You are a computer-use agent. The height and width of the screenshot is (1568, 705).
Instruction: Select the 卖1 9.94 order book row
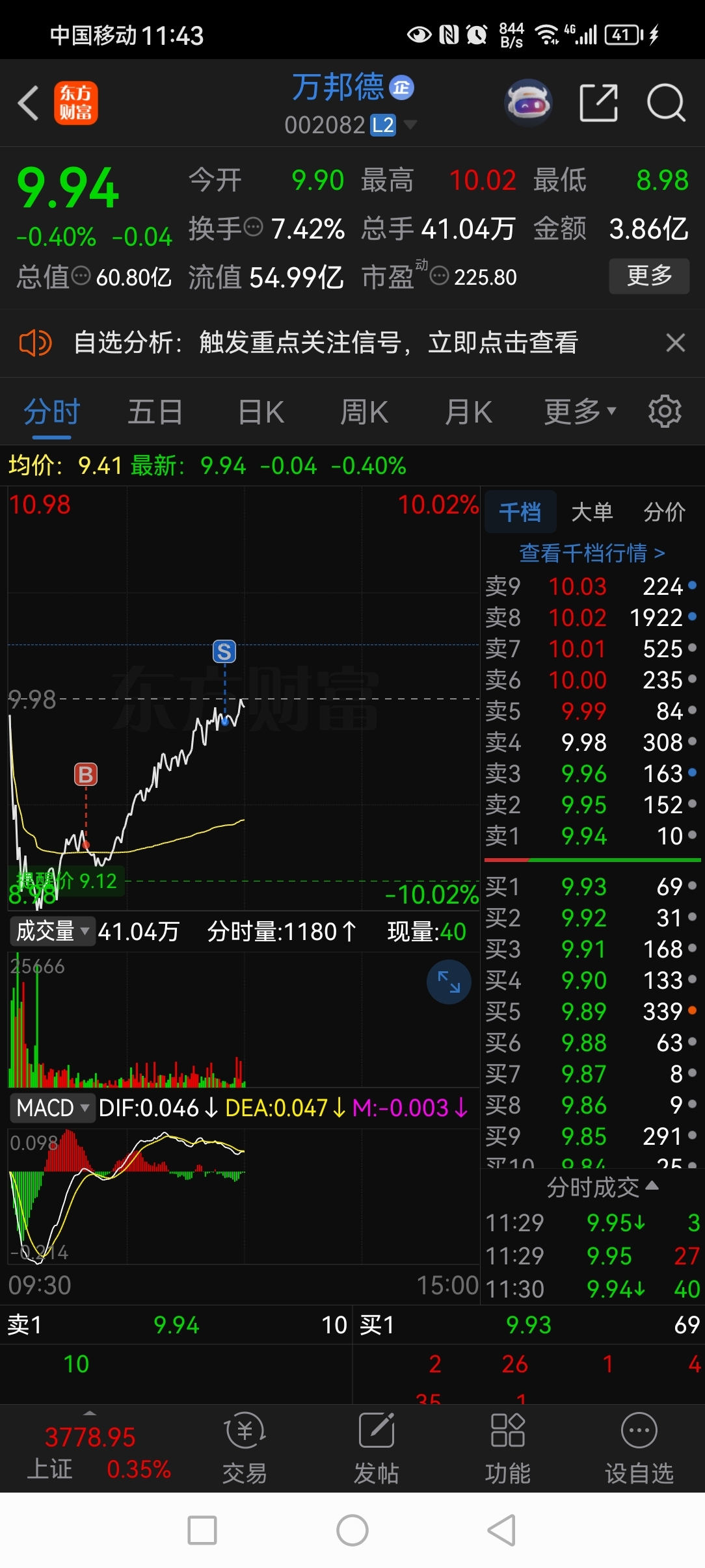click(591, 836)
